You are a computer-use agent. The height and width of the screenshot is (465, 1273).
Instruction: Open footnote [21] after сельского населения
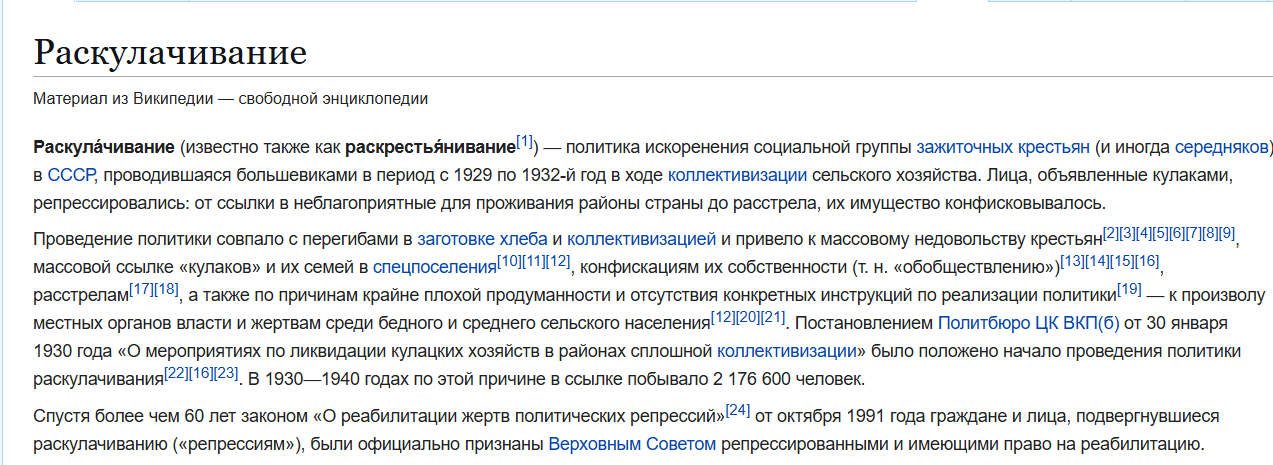[x=773, y=316]
